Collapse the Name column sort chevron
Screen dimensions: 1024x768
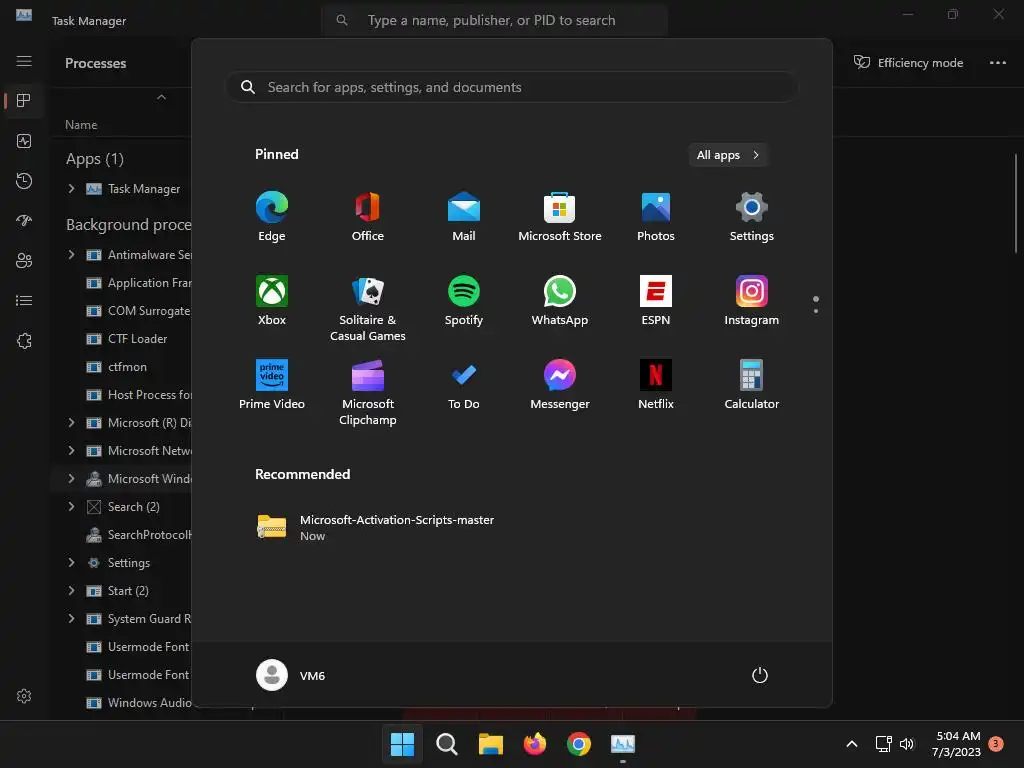point(161,97)
